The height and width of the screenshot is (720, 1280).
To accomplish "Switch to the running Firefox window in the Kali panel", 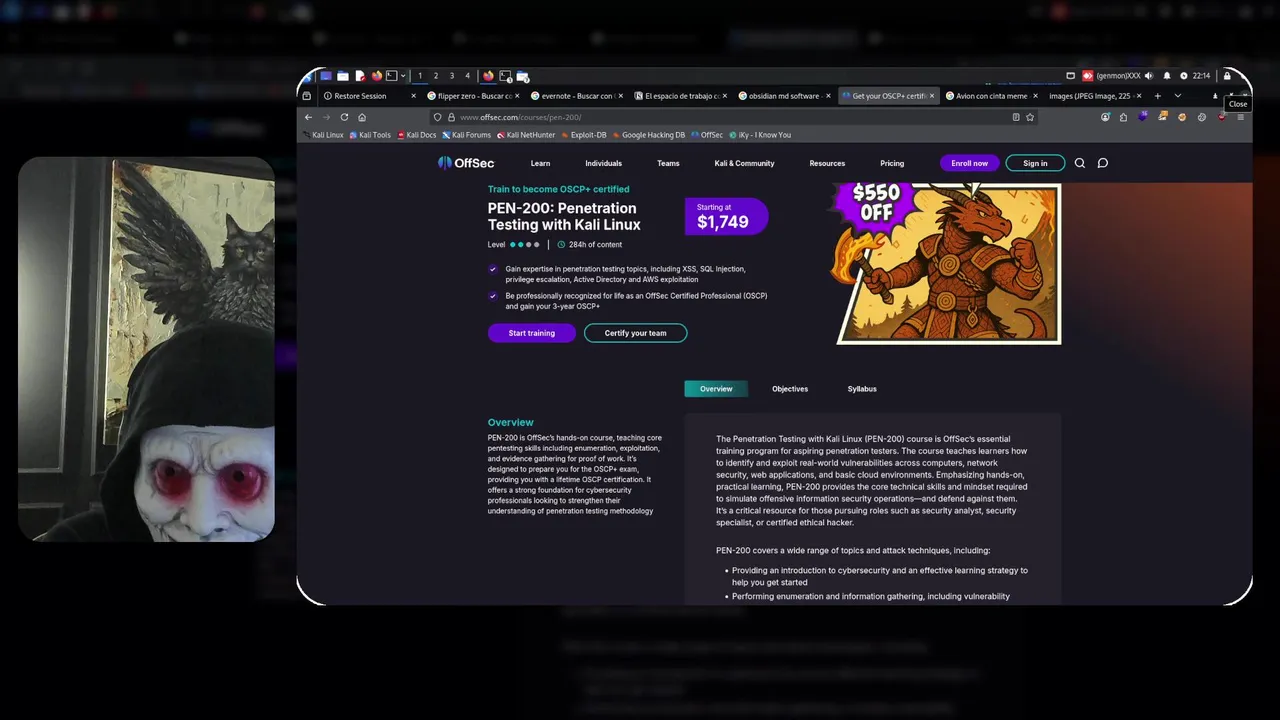I will (488, 76).
